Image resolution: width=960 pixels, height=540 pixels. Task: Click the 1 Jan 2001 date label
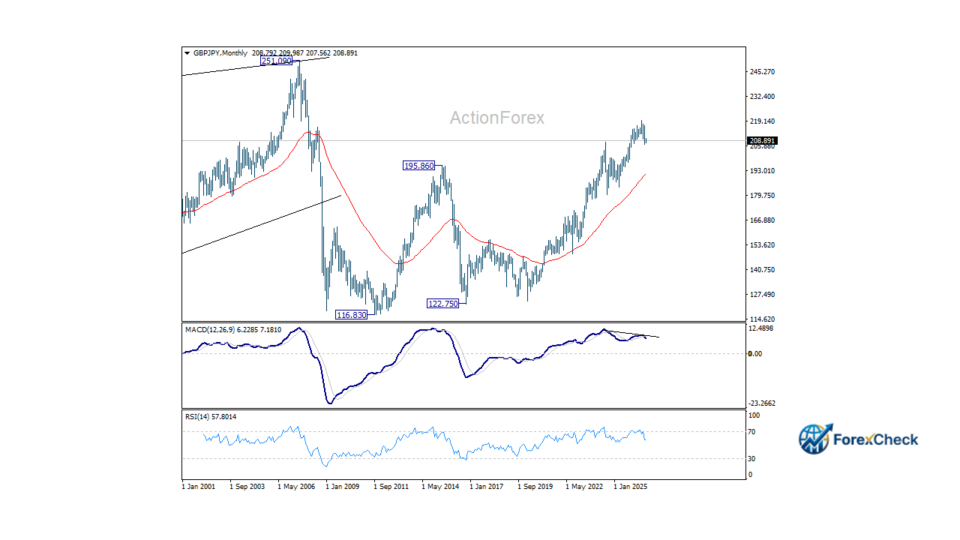(199, 487)
